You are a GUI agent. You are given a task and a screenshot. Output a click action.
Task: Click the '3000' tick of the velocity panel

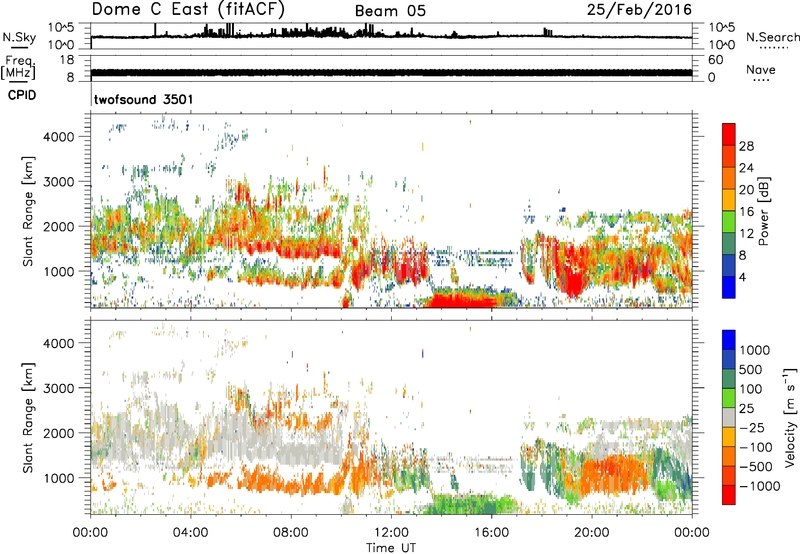(x=58, y=388)
